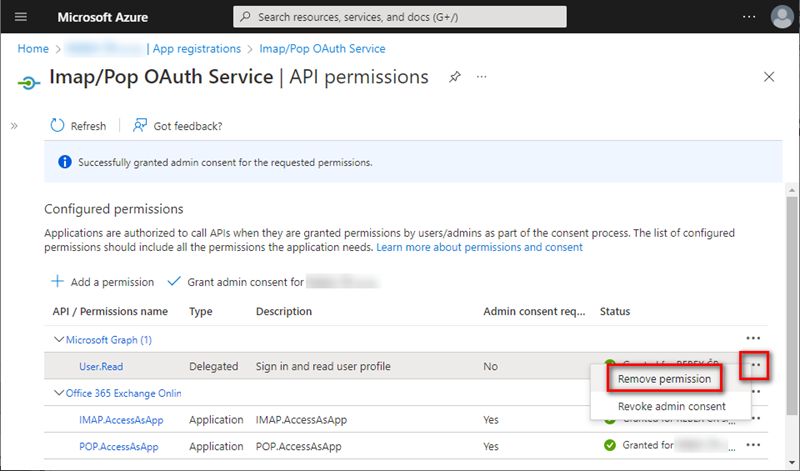Select Remove permission from context menu
The image size is (800, 471).
(664, 379)
